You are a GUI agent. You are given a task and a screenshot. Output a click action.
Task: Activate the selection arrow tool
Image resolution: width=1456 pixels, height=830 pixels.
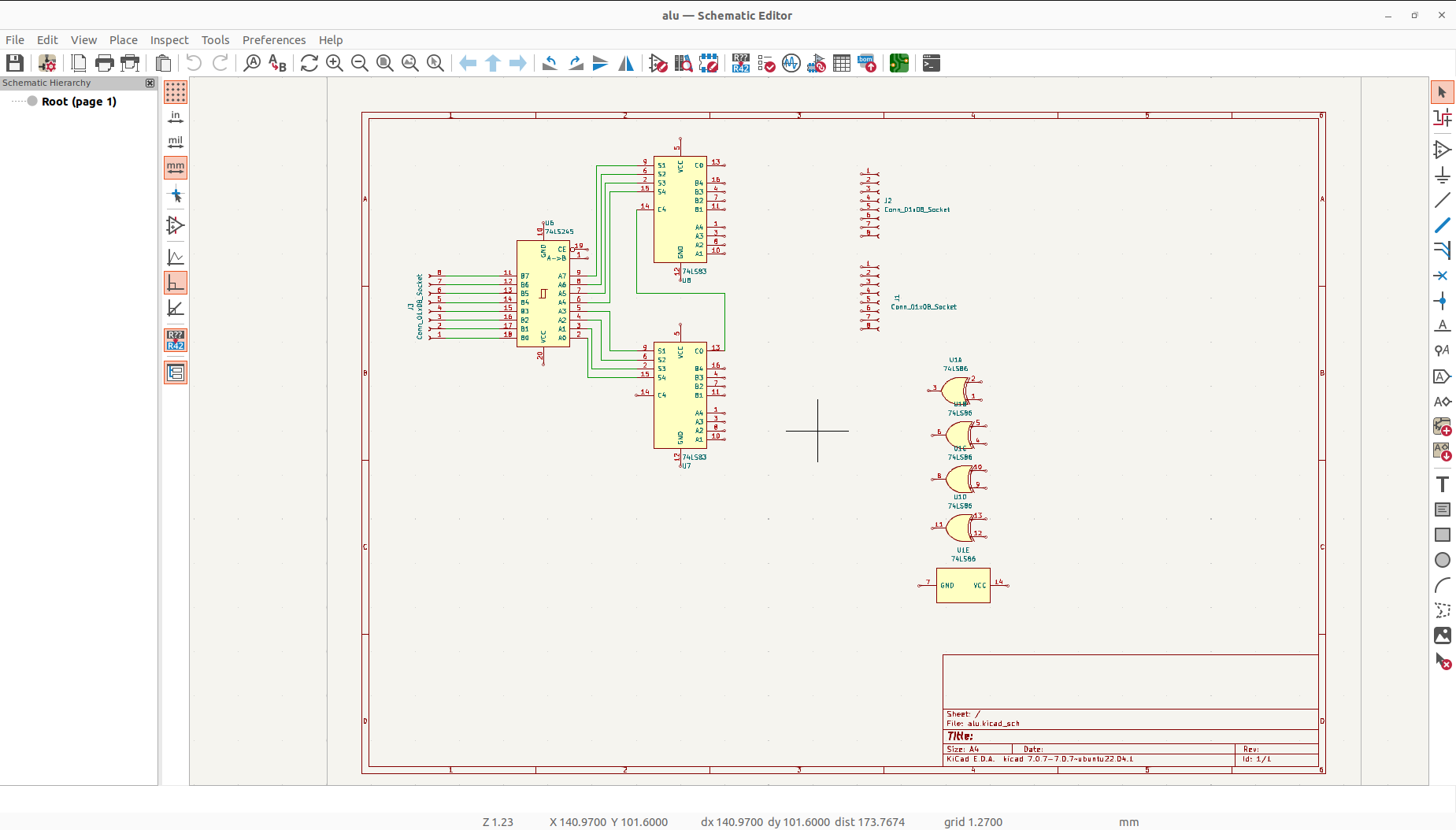pos(1442,92)
